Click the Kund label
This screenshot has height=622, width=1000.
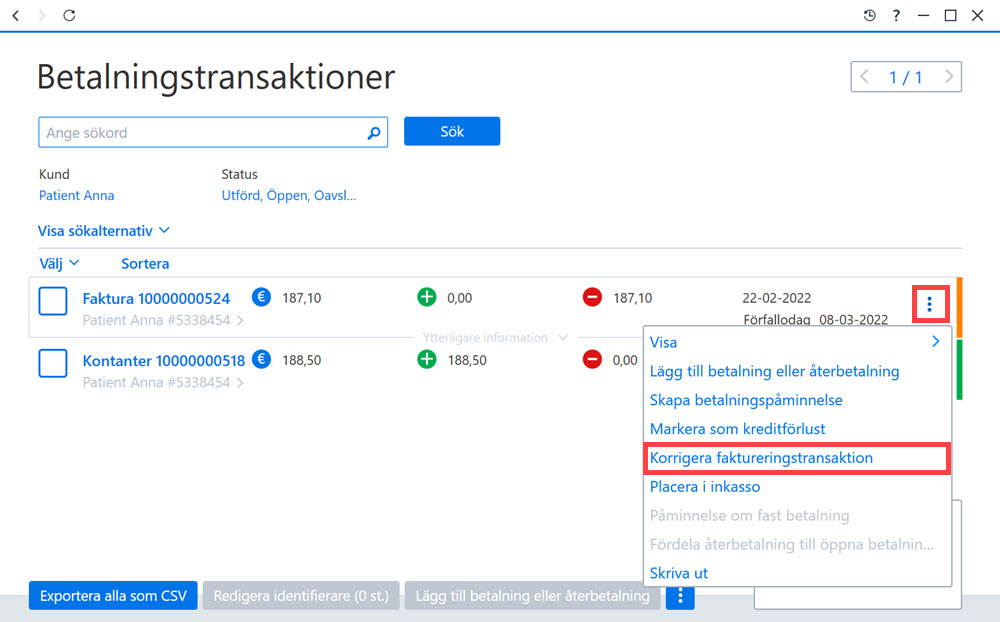pos(54,174)
